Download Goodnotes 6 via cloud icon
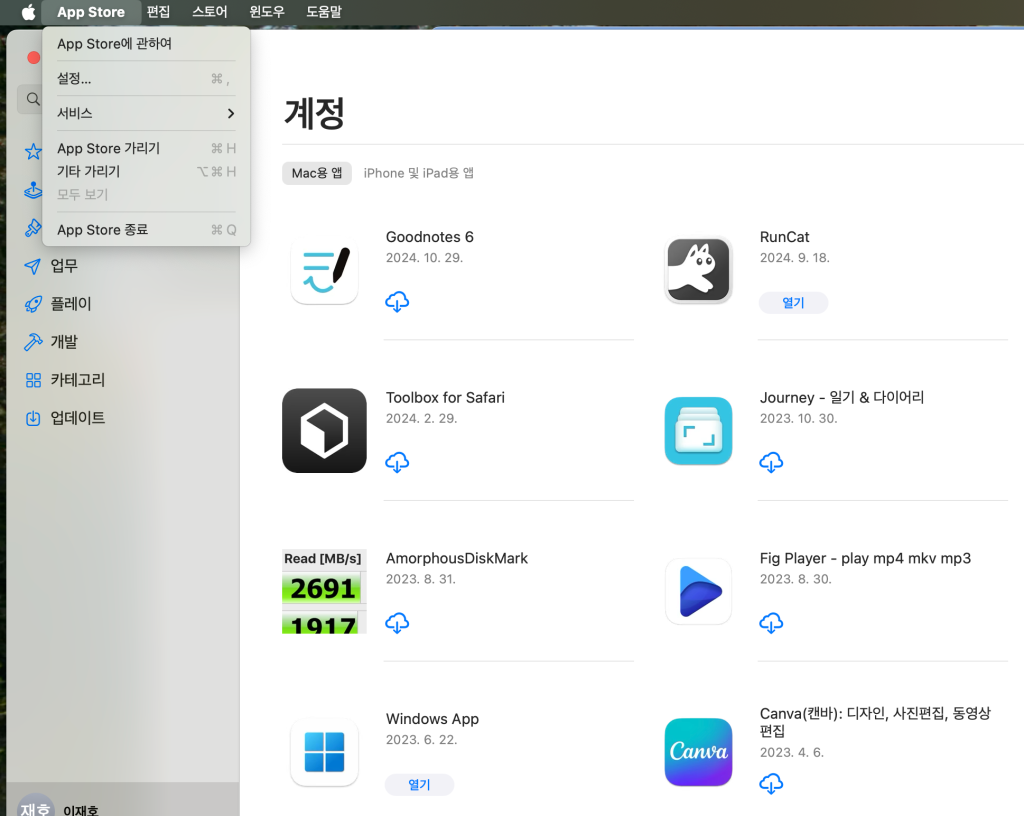 pyautogui.click(x=397, y=302)
